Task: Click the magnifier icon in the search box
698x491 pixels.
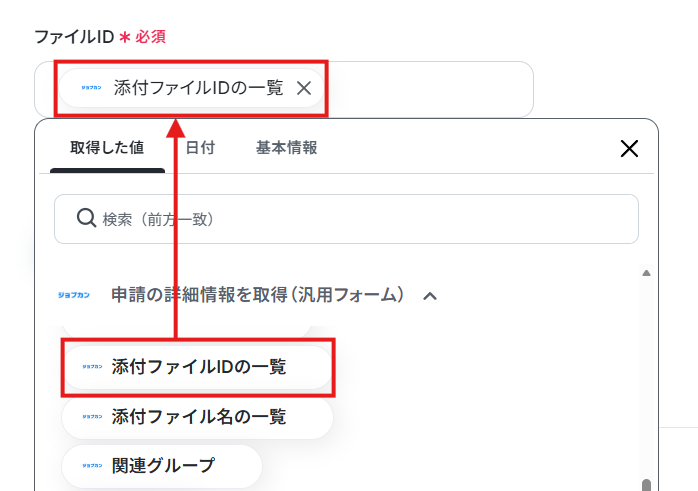Action: pos(86,218)
